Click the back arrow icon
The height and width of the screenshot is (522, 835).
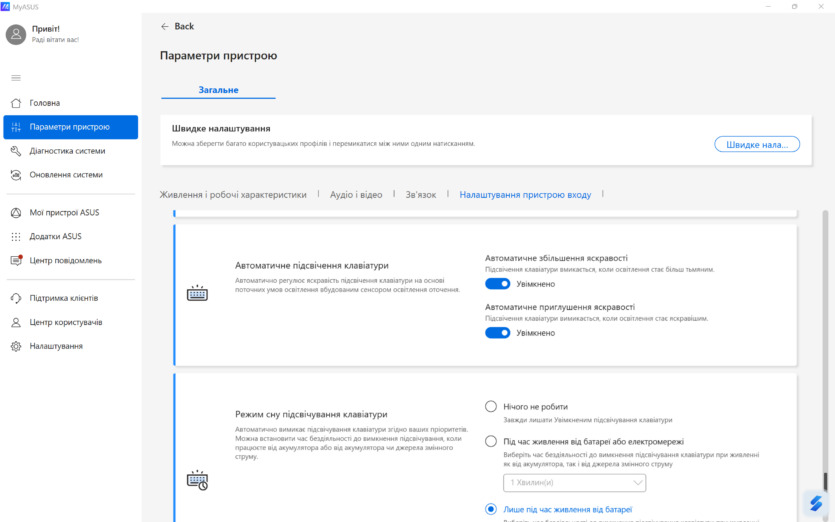[x=165, y=26]
